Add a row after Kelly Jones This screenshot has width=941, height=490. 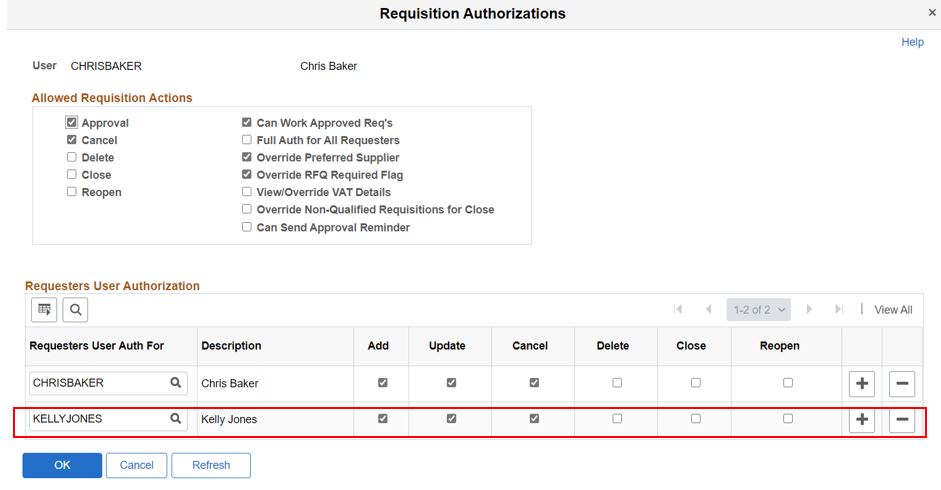click(x=861, y=420)
